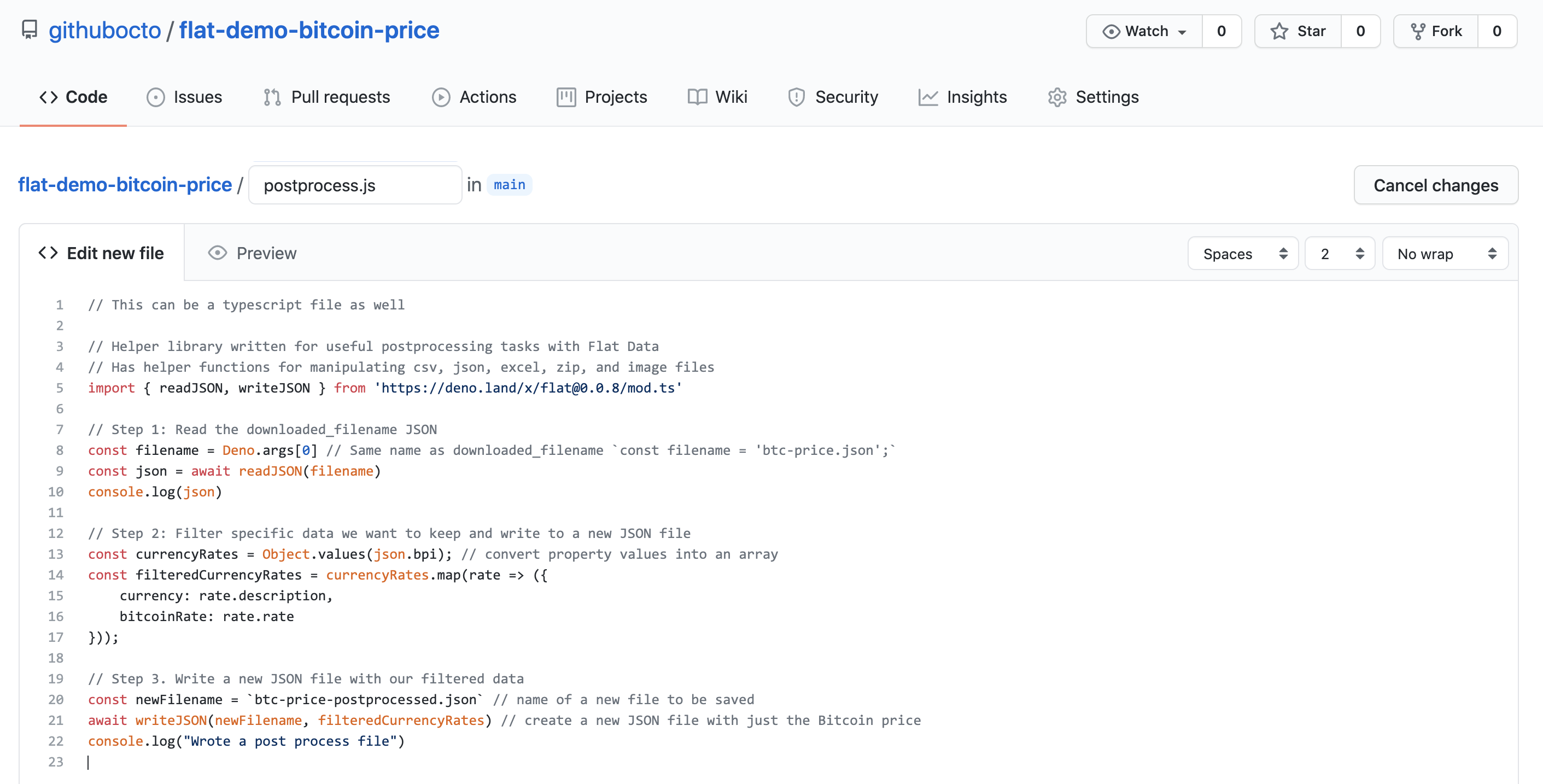The width and height of the screenshot is (1543, 784).
Task: Click the Settings gear tab
Action: tap(1093, 96)
